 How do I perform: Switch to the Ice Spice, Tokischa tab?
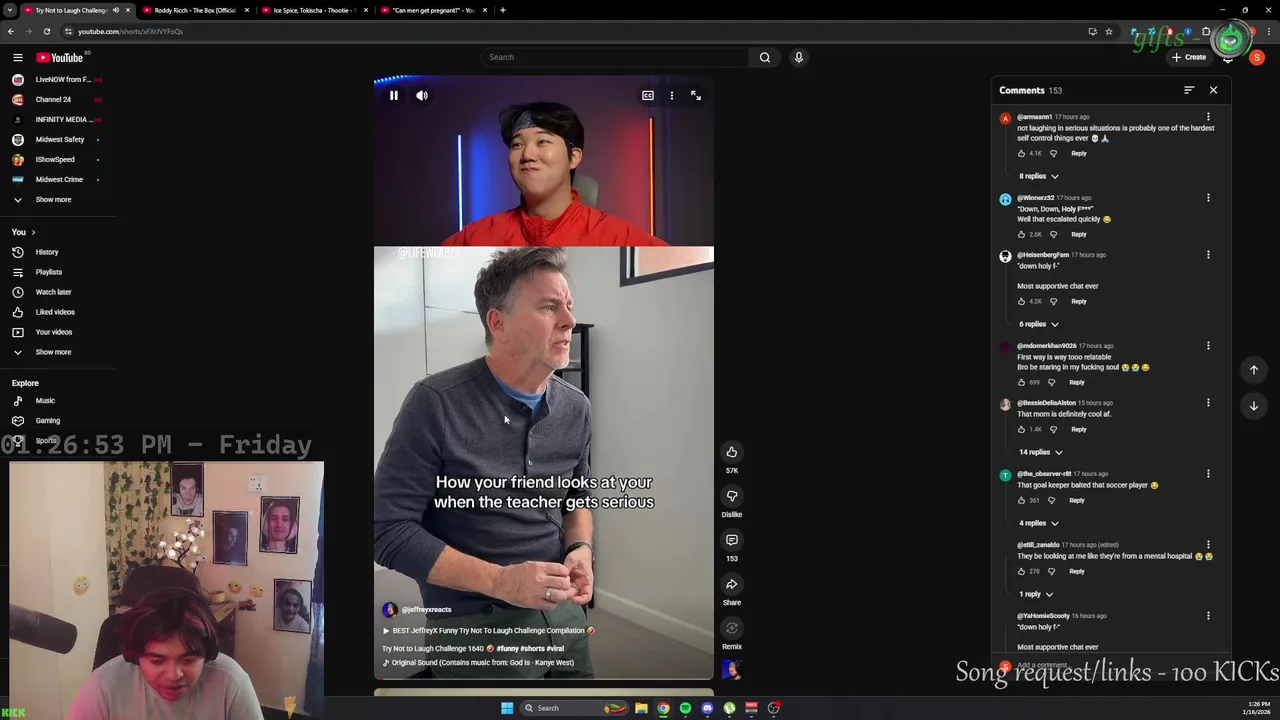(x=313, y=10)
